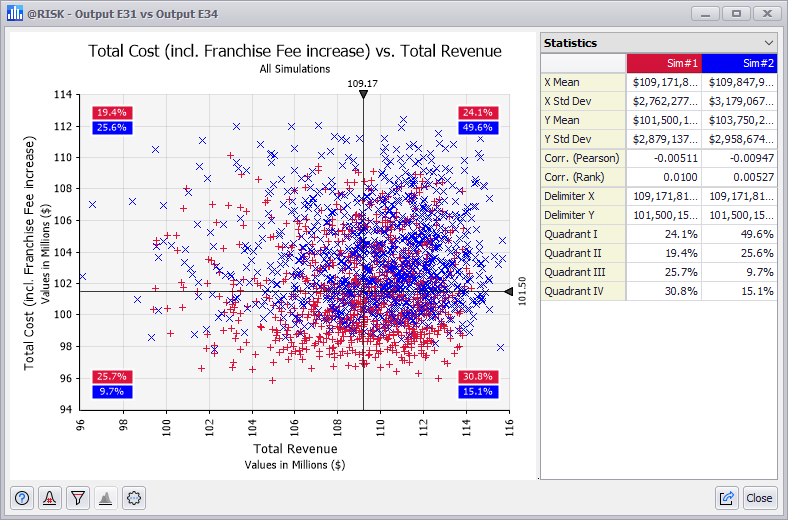Click the Sim#1 Delimiter X value field
Image resolution: width=788 pixels, height=520 pixels.
(x=663, y=197)
